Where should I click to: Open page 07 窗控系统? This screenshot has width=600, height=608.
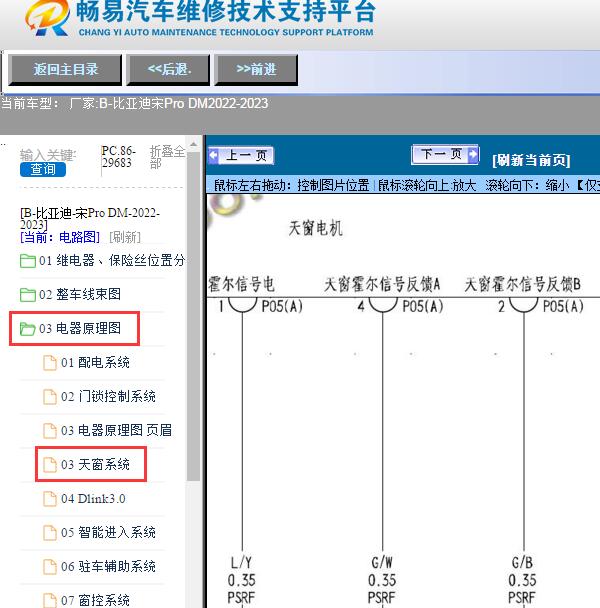tap(86, 600)
